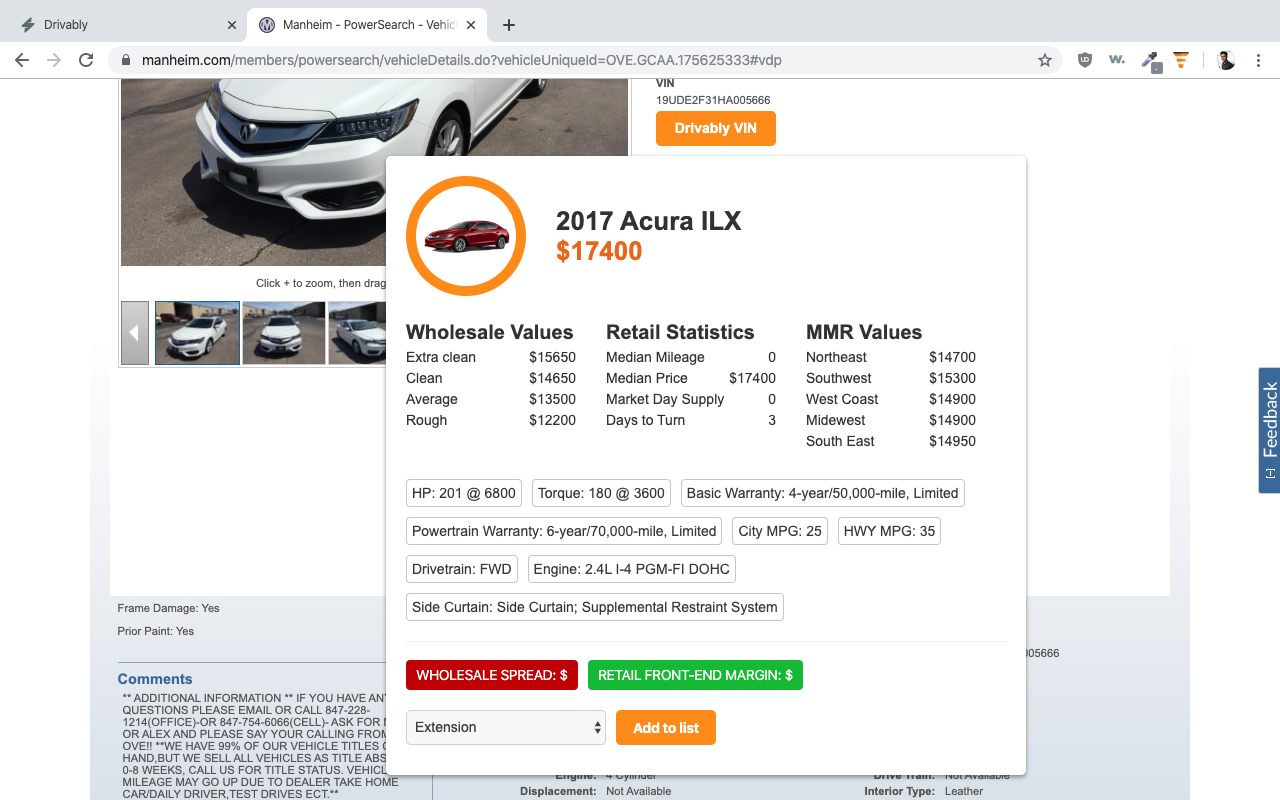This screenshot has width=1280, height=800.
Task: Open the Feedback side tab
Action: pos(1269,430)
